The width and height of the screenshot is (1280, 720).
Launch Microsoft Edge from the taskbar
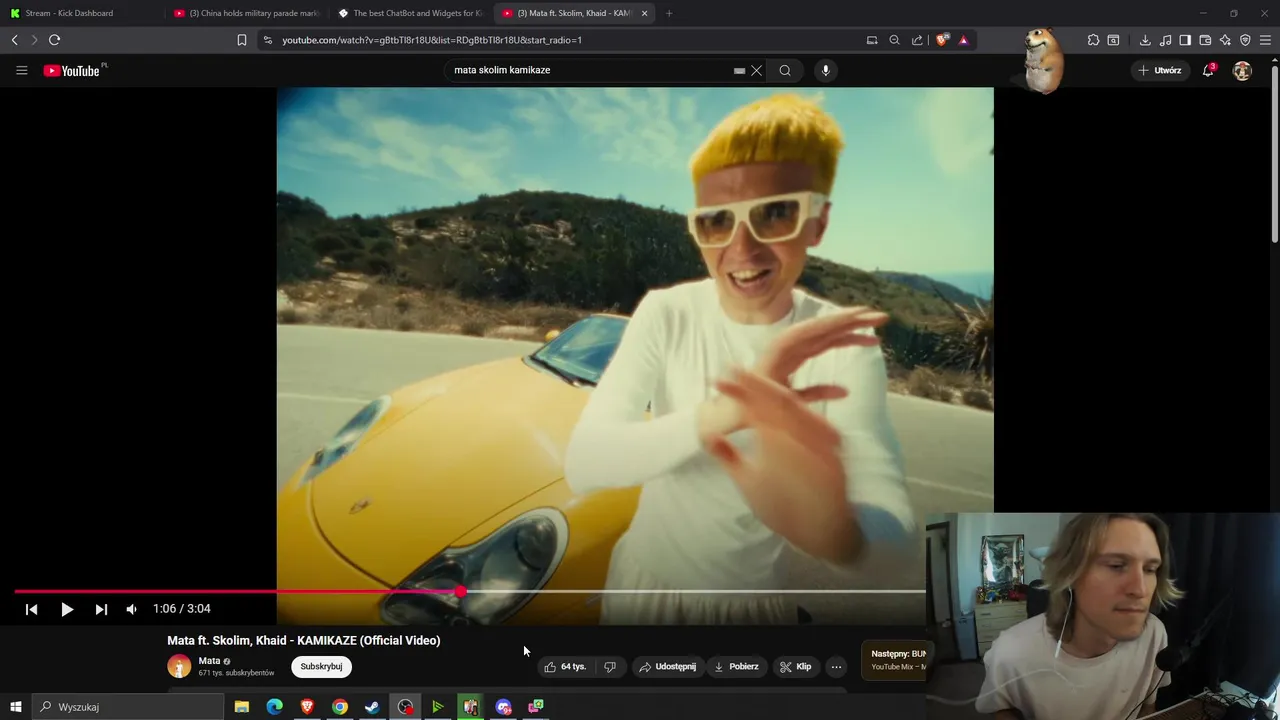point(274,707)
